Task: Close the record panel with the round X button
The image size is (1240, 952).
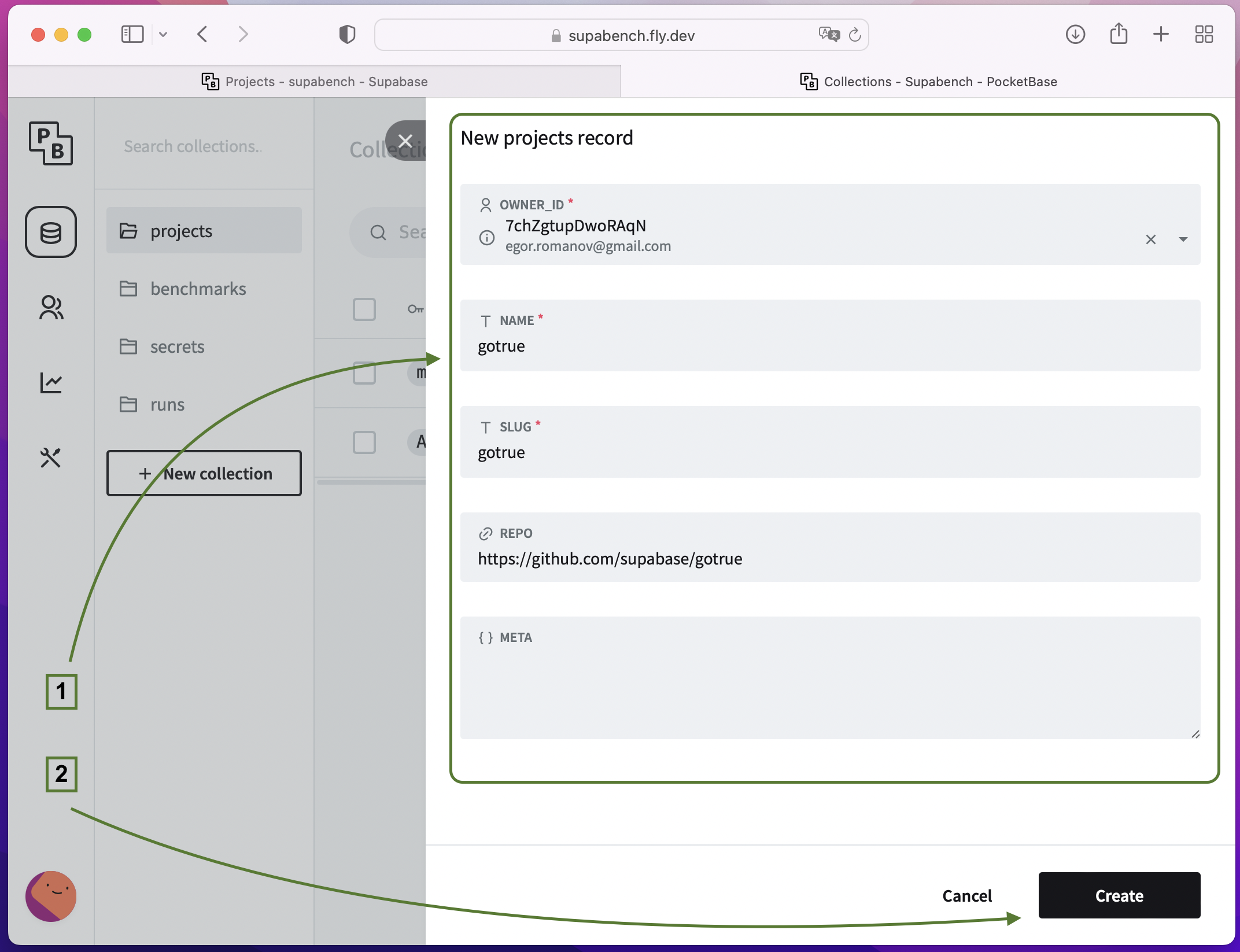Action: pyautogui.click(x=405, y=141)
